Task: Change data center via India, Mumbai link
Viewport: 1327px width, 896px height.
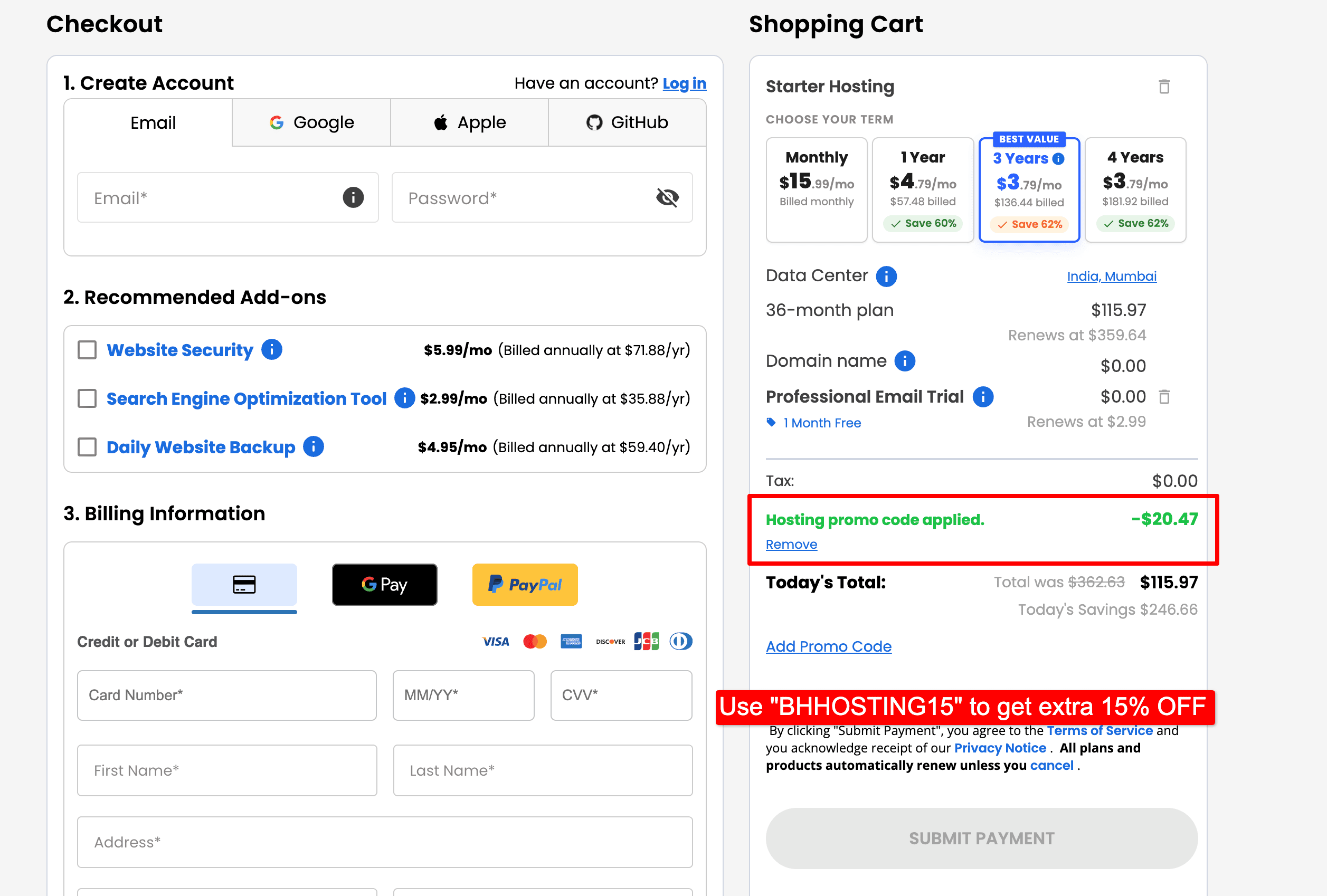Action: click(x=1111, y=276)
